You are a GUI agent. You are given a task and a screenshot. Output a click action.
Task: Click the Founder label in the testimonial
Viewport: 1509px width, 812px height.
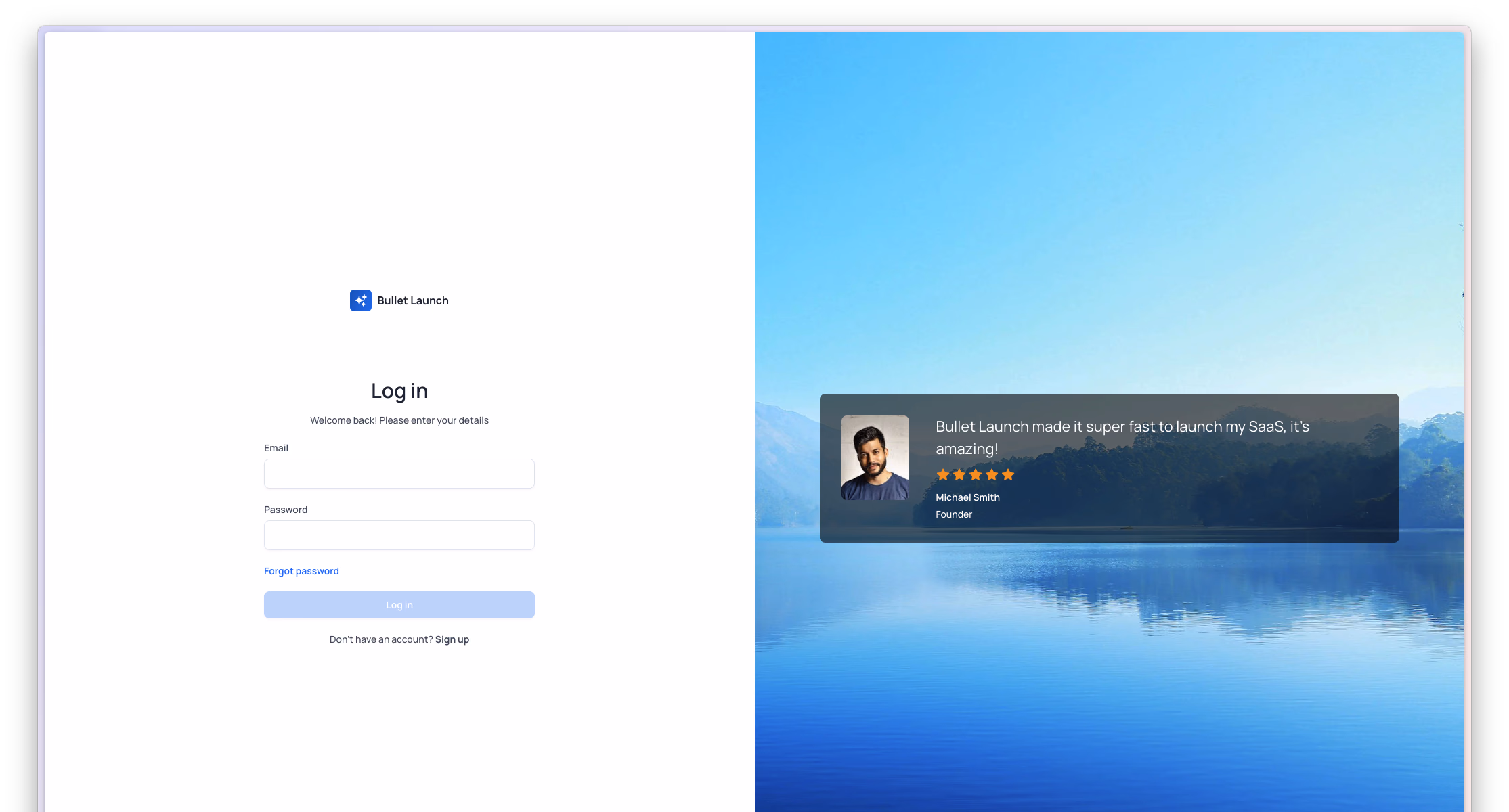[953, 514]
